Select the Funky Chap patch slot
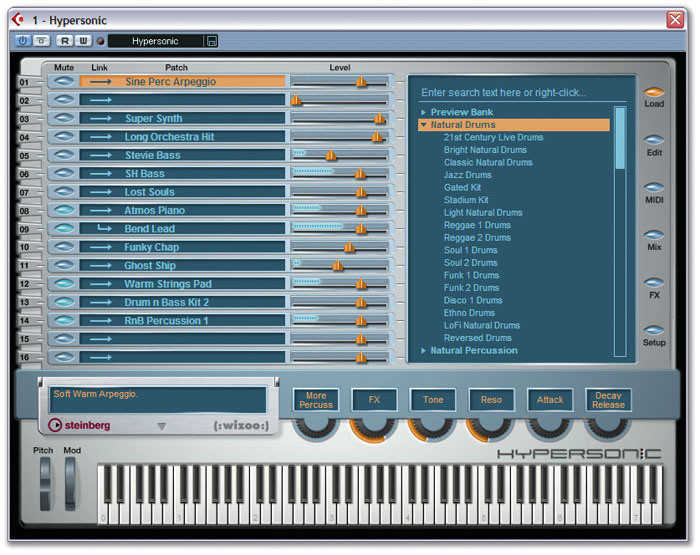Viewport: 700px width, 555px height. pos(182,247)
